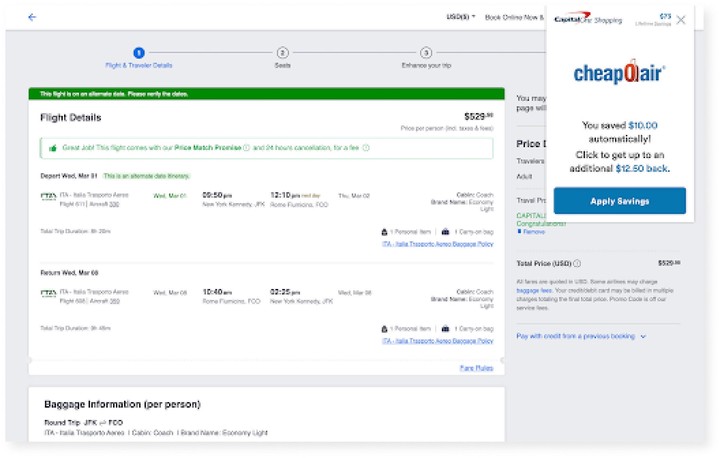This screenshot has width=720, height=458.
Task: Go to step 3 Enhance your trip
Action: (426, 52)
